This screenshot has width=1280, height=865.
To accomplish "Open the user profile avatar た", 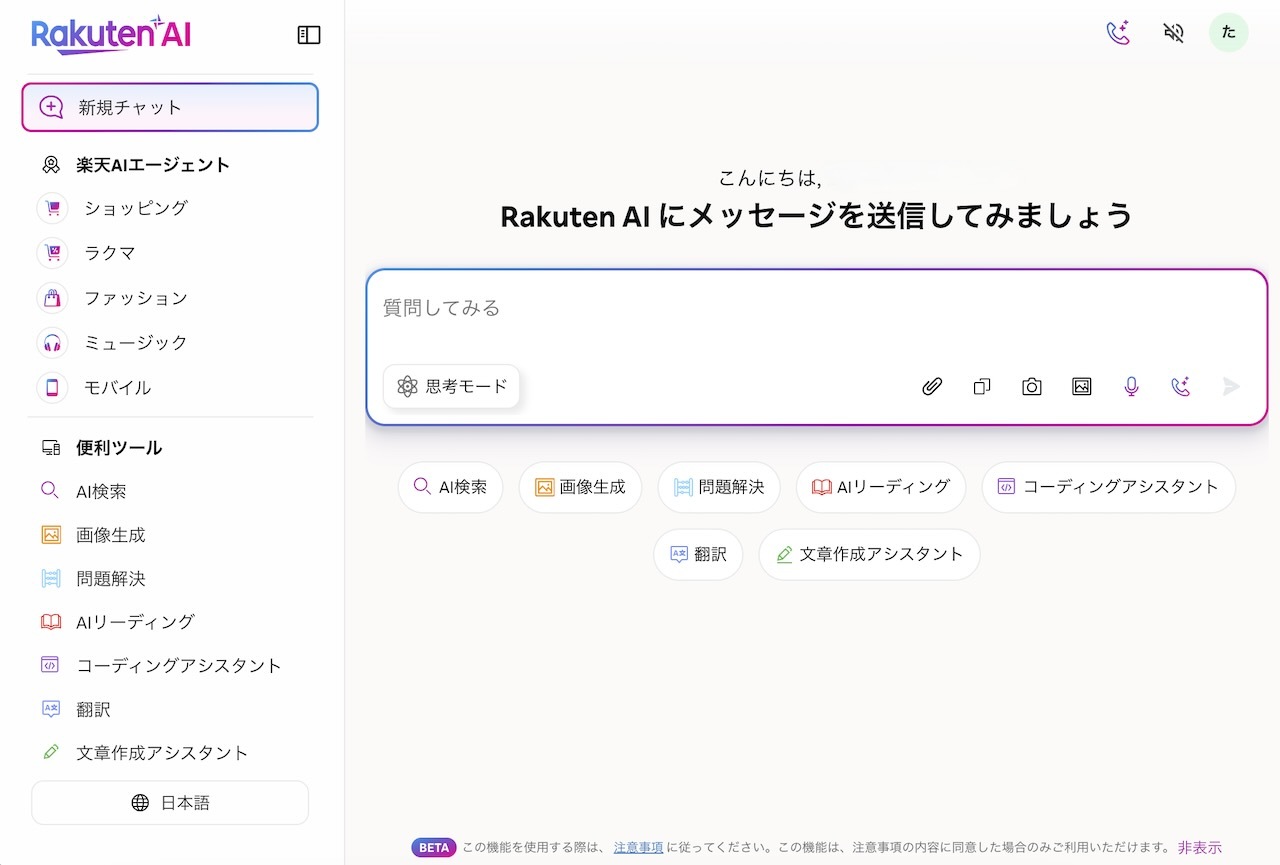I will click(1229, 32).
